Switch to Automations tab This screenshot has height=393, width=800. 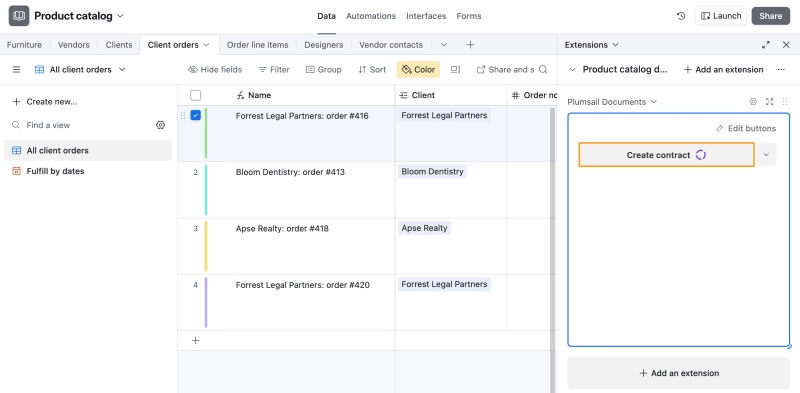(x=371, y=16)
